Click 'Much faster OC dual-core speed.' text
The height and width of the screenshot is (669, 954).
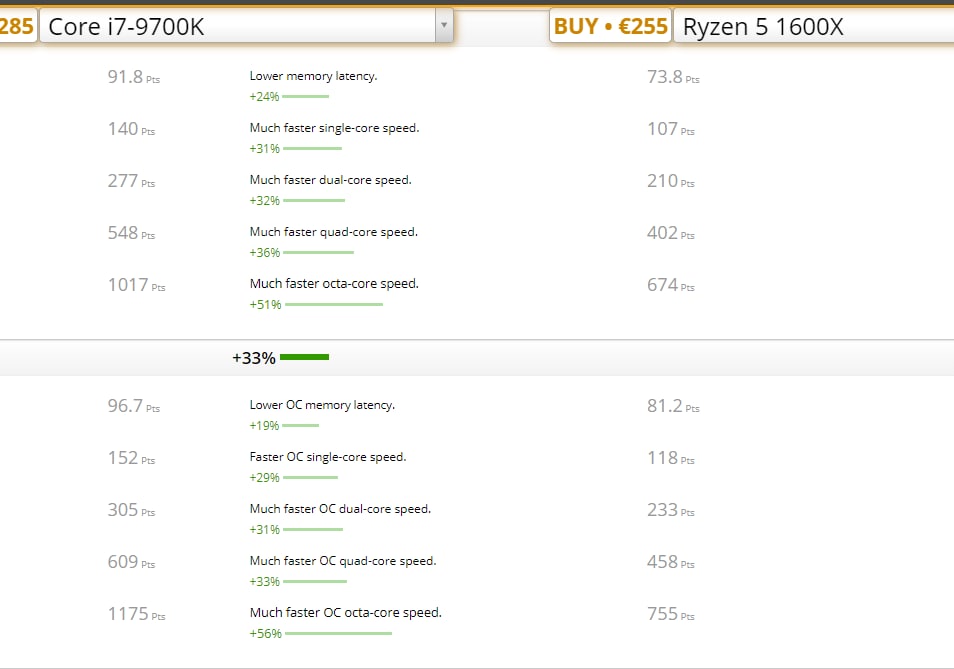(340, 509)
